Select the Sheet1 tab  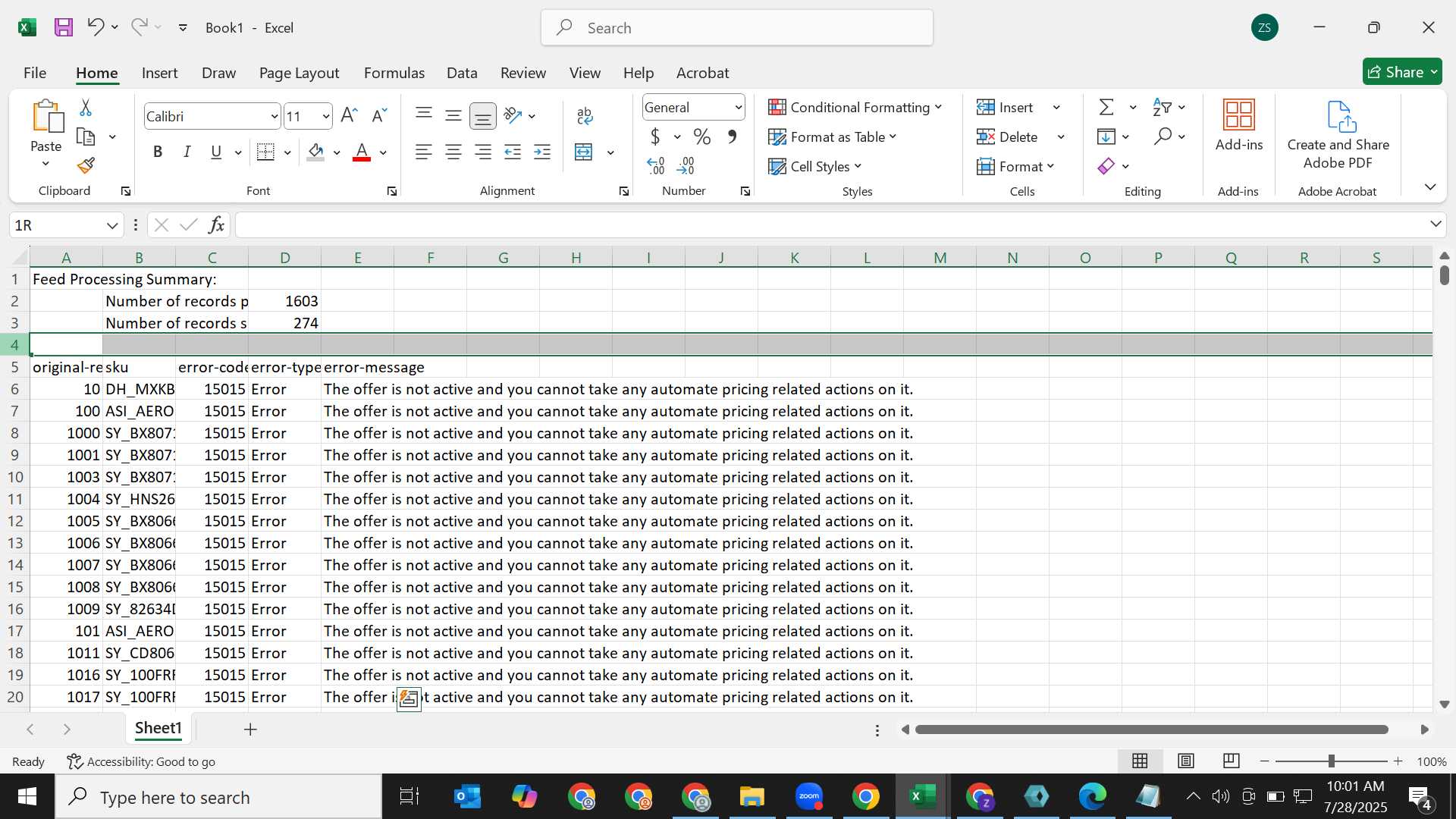[x=158, y=728]
